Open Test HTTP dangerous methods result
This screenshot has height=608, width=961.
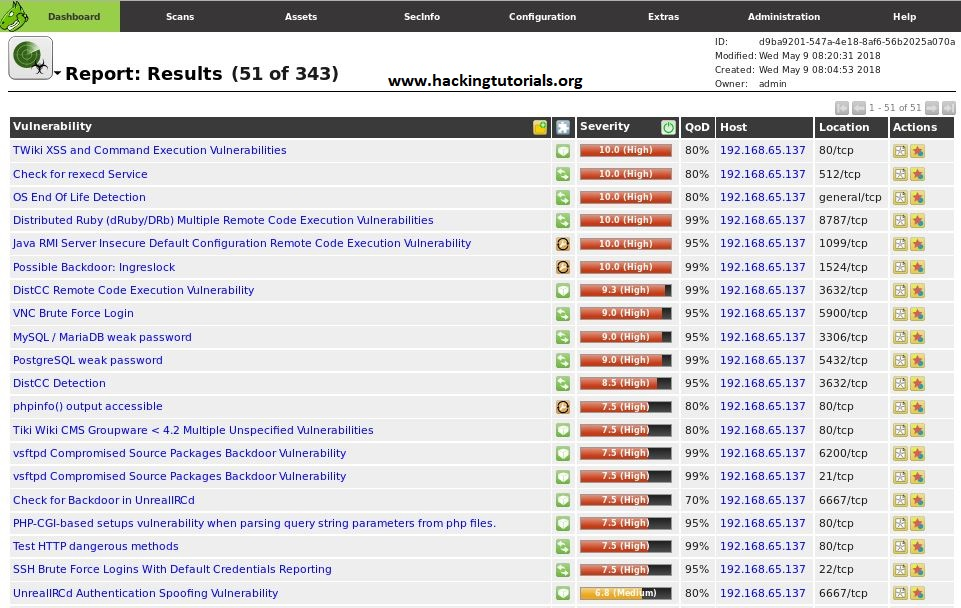[96, 546]
